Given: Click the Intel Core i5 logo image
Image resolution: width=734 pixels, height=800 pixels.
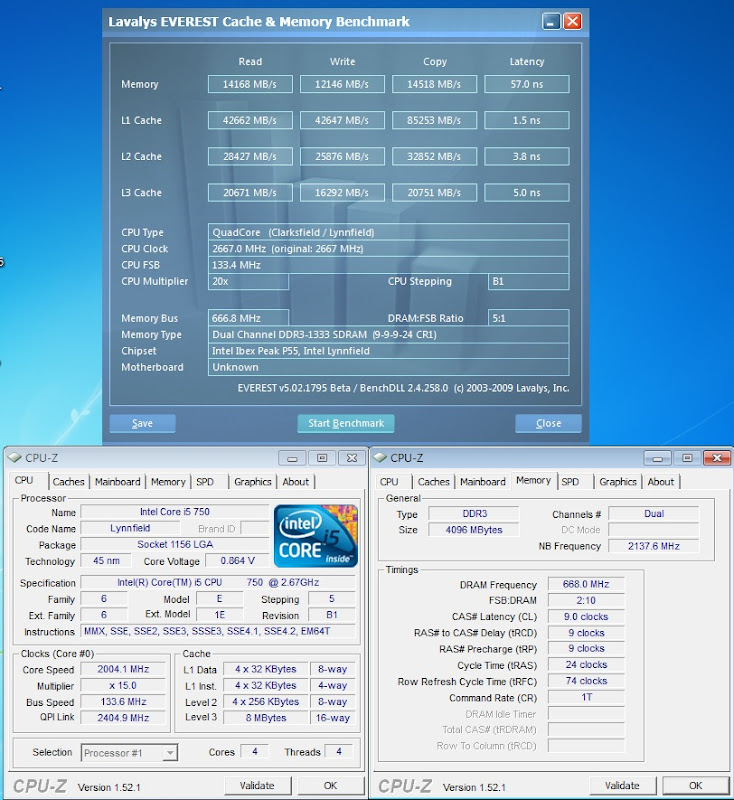Looking at the screenshot, I should (x=316, y=536).
